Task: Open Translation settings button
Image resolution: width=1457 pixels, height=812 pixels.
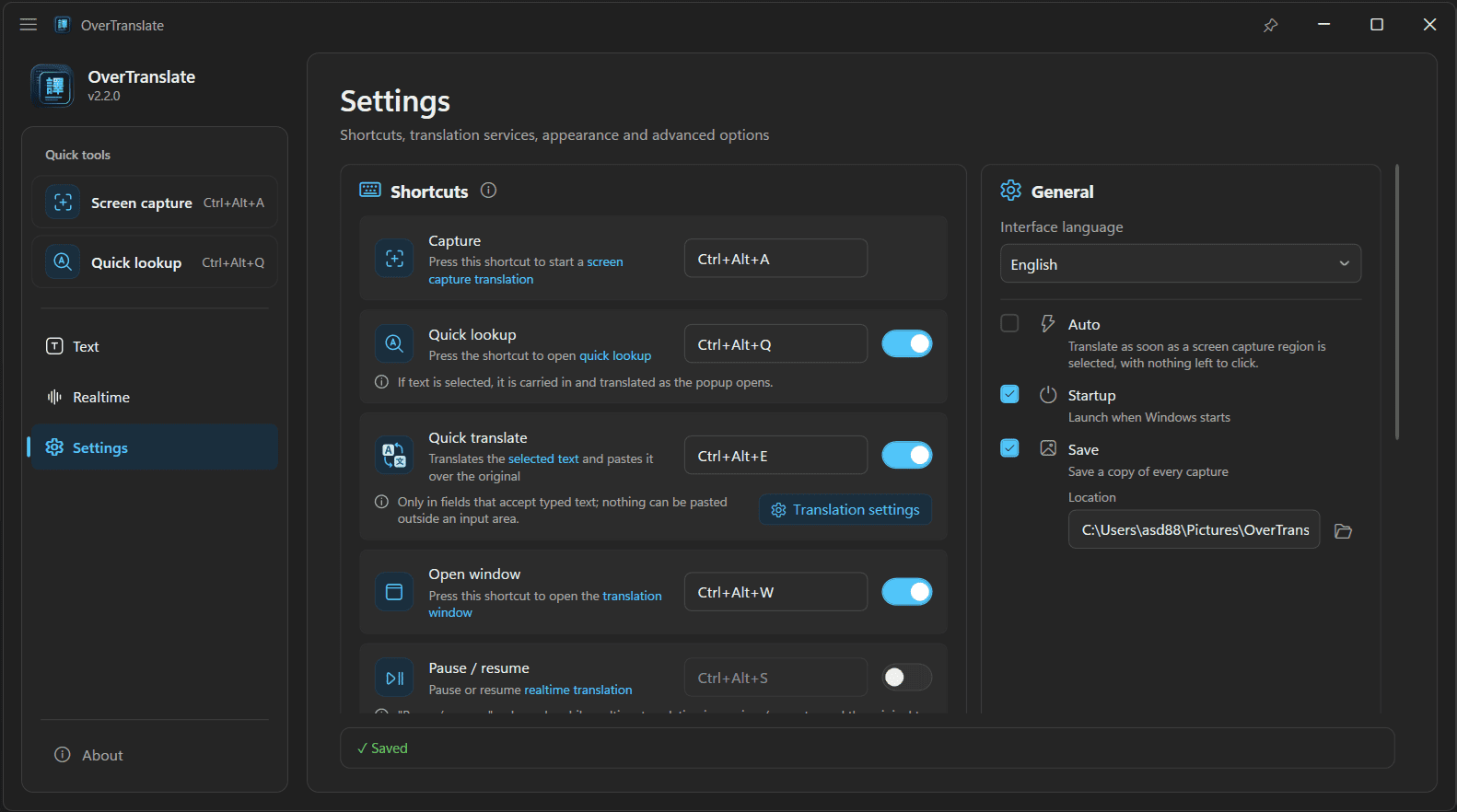Action: coord(845,510)
